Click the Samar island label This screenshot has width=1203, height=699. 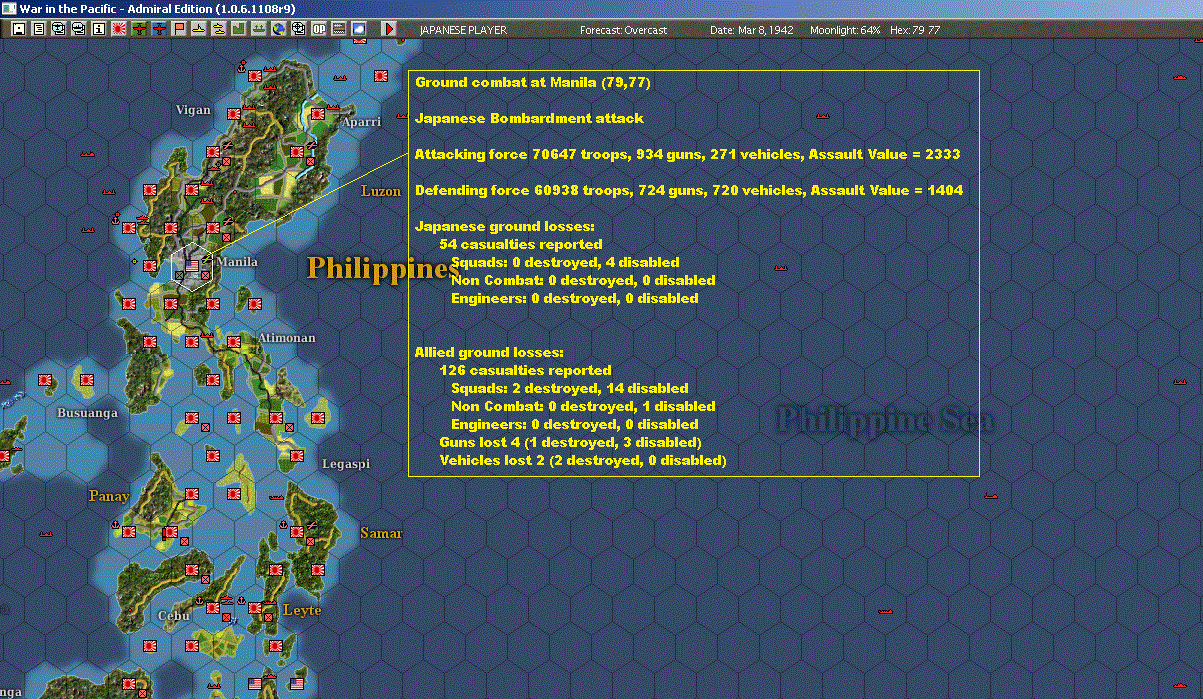click(380, 533)
